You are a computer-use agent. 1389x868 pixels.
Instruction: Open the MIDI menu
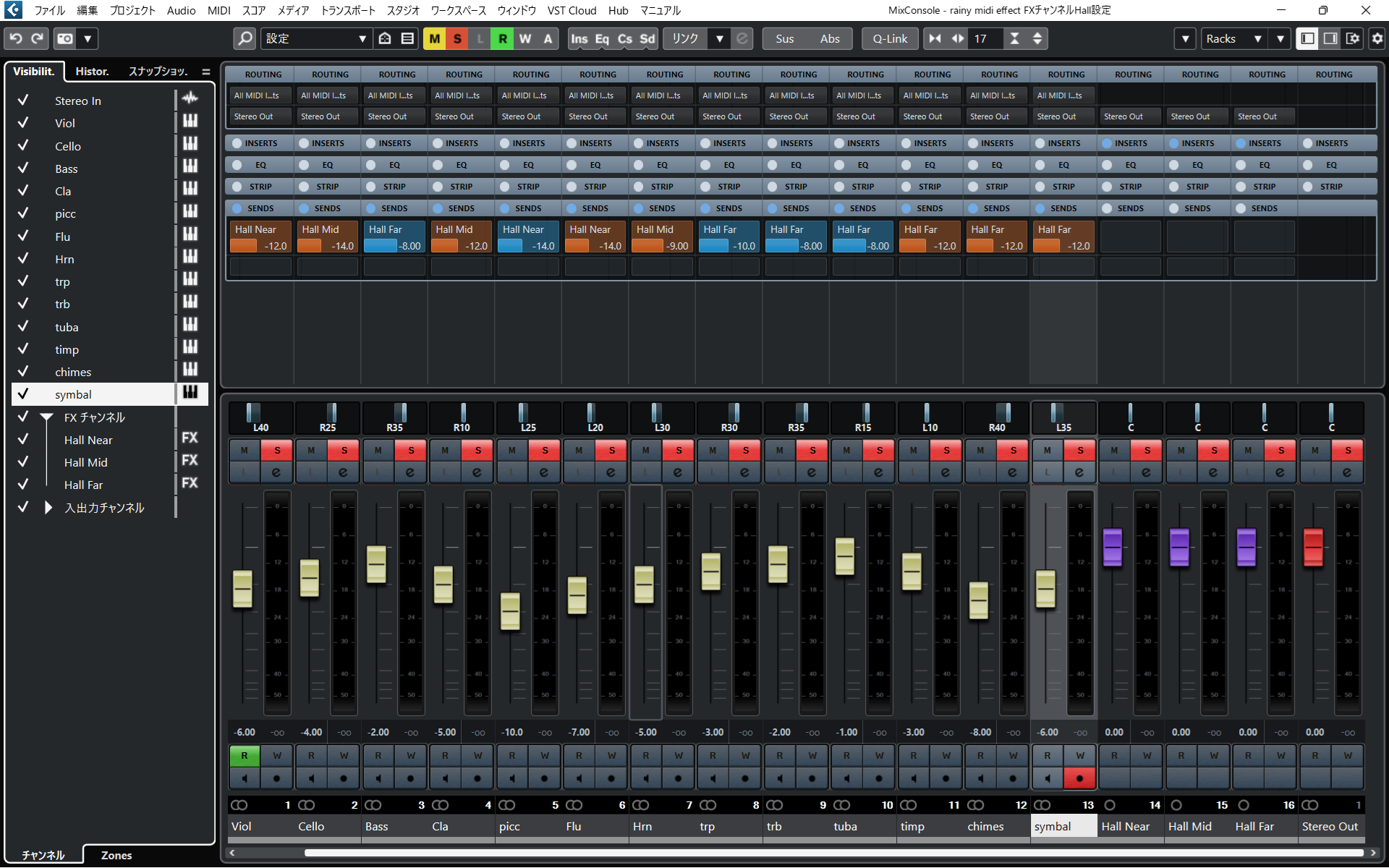tap(218, 10)
